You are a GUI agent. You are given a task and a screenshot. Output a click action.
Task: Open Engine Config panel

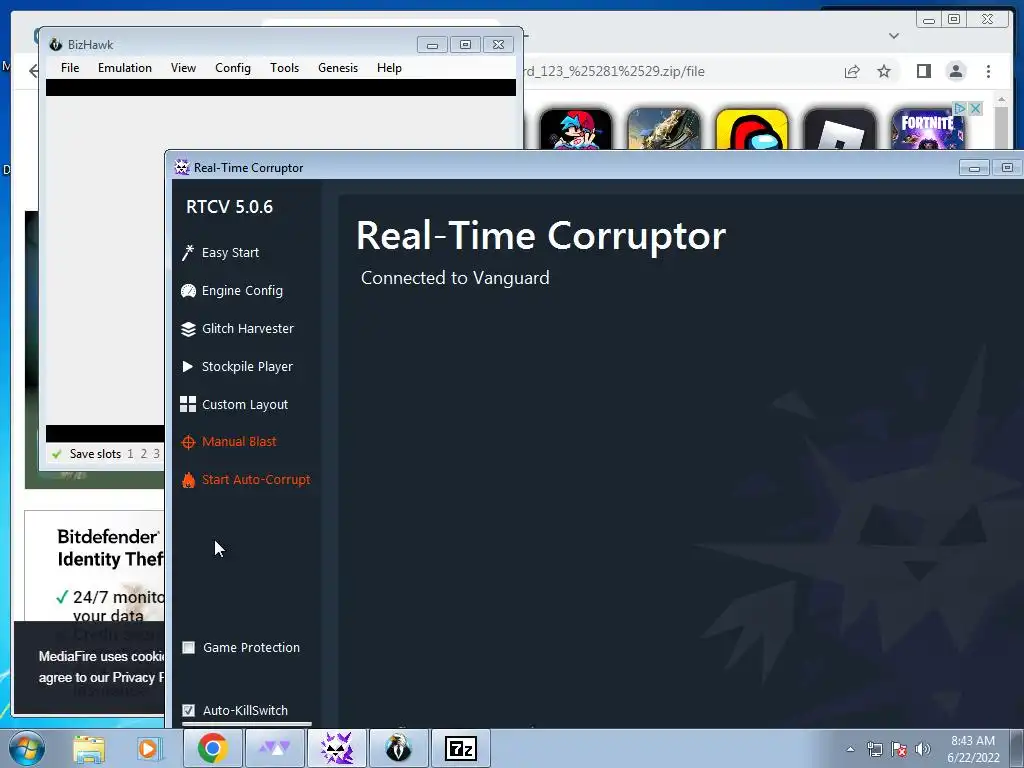(x=242, y=291)
